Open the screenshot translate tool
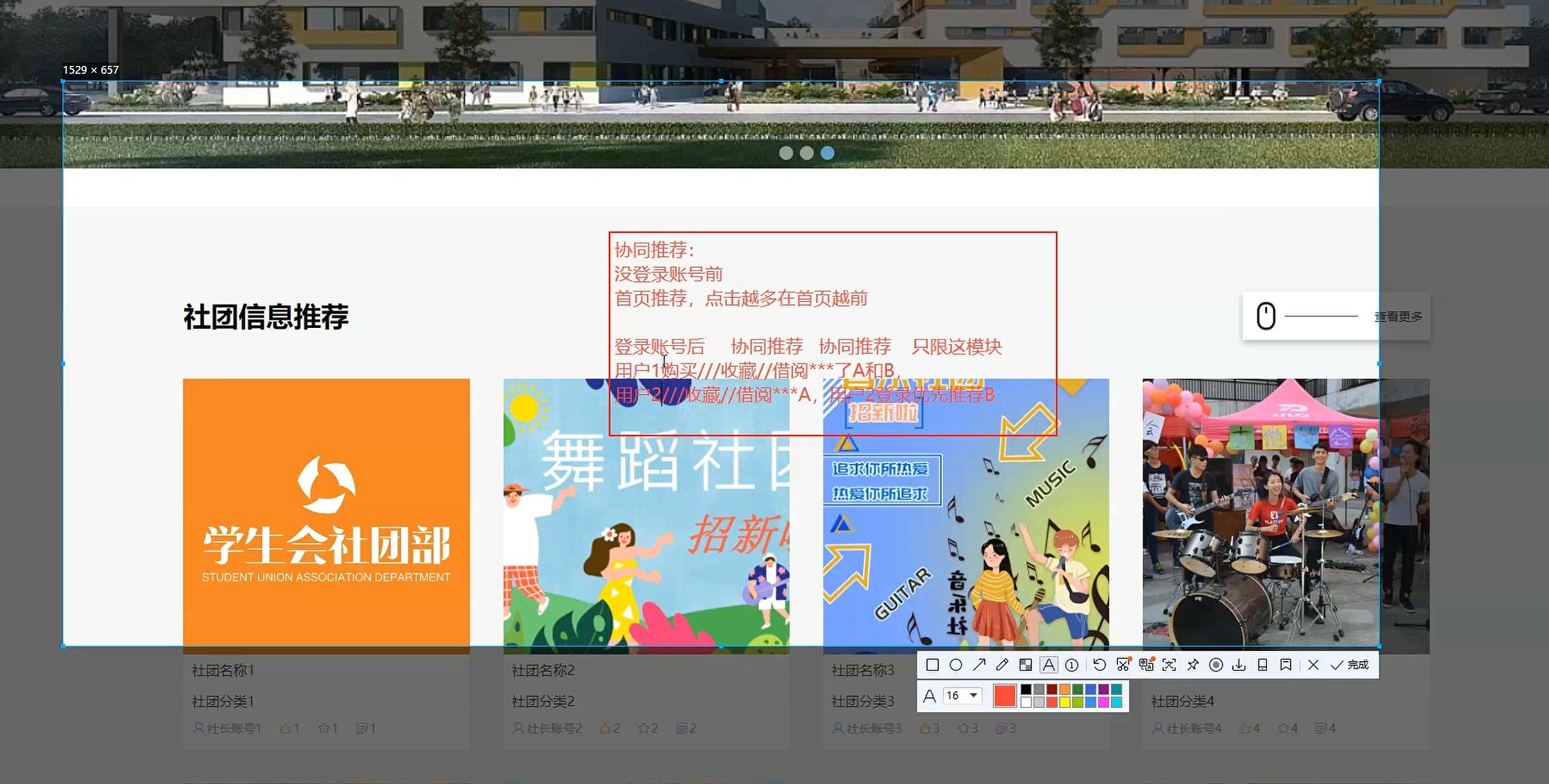Image resolution: width=1549 pixels, height=784 pixels. (x=1146, y=665)
